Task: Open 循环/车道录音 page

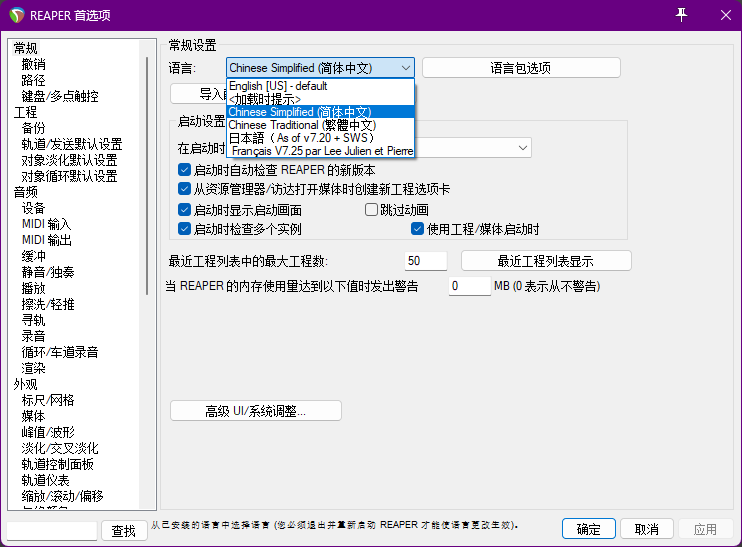Action: click(x=60, y=352)
